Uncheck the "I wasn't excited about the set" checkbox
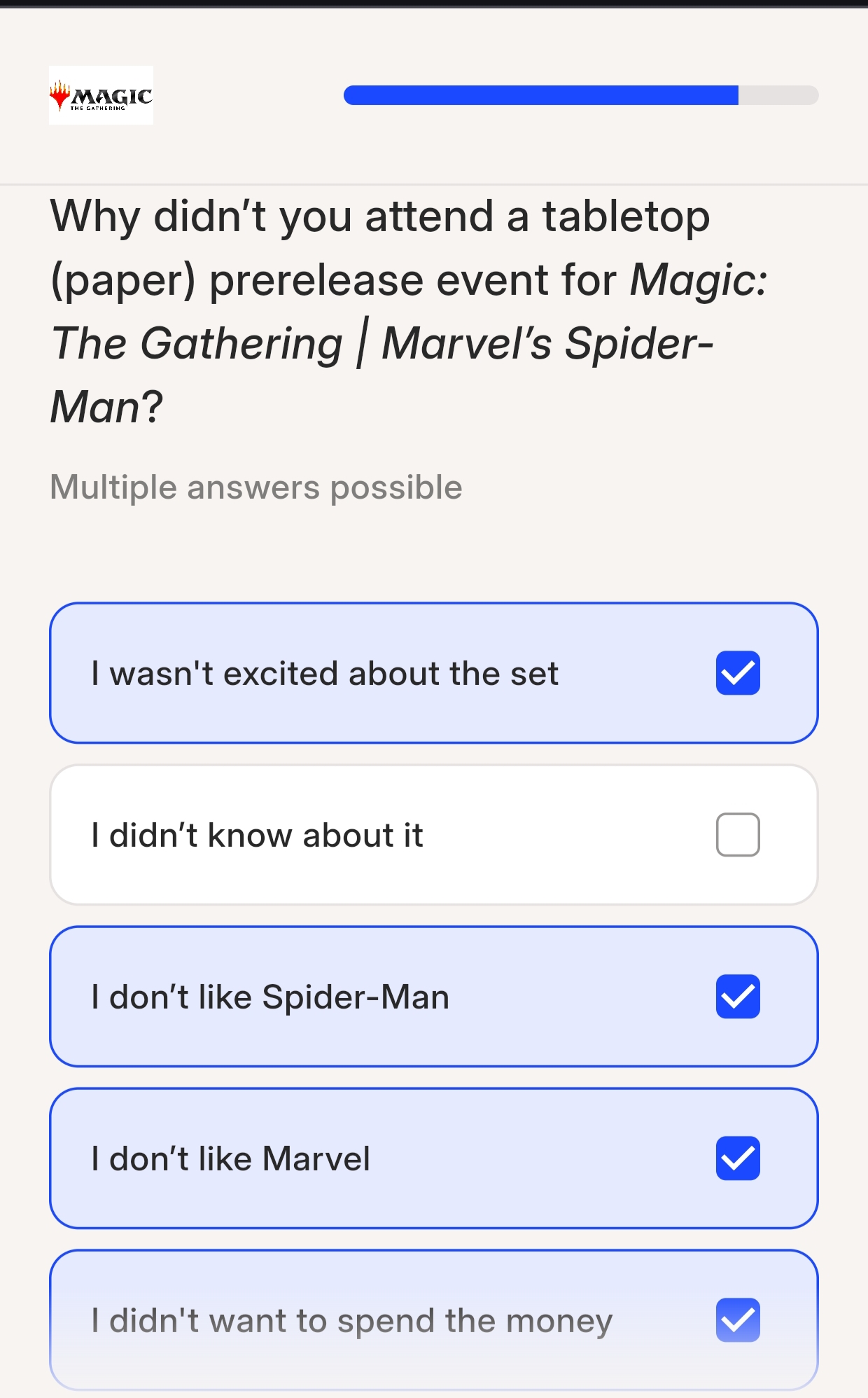 tap(738, 673)
